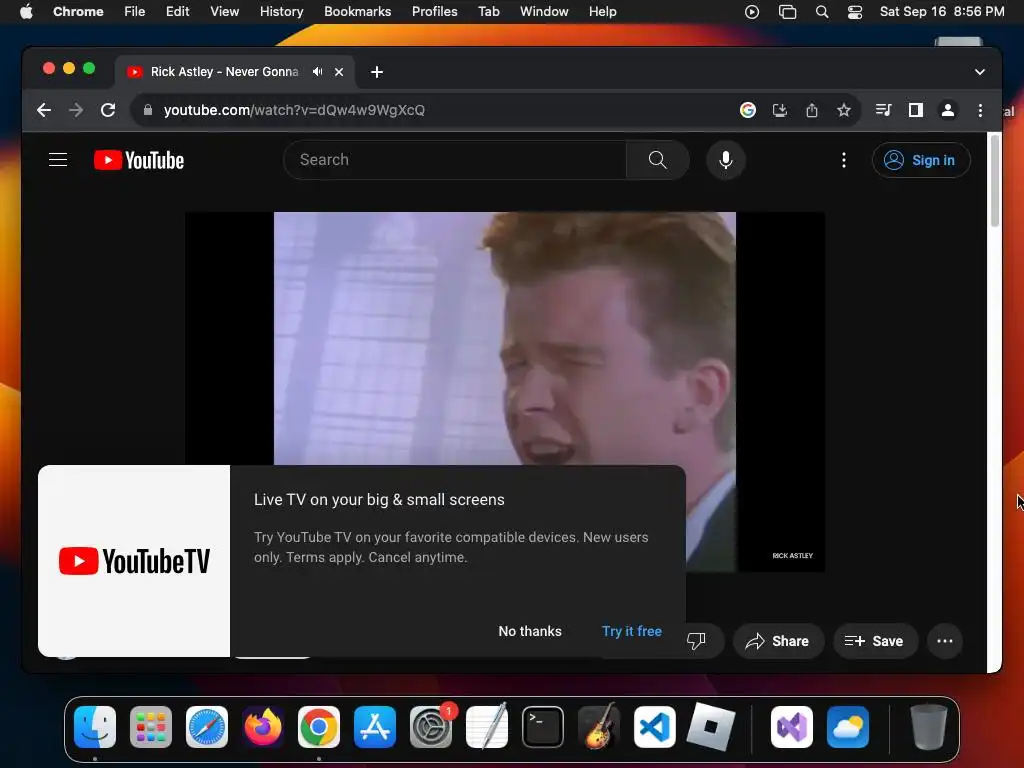Open Terminal from the Dock

pos(543,727)
